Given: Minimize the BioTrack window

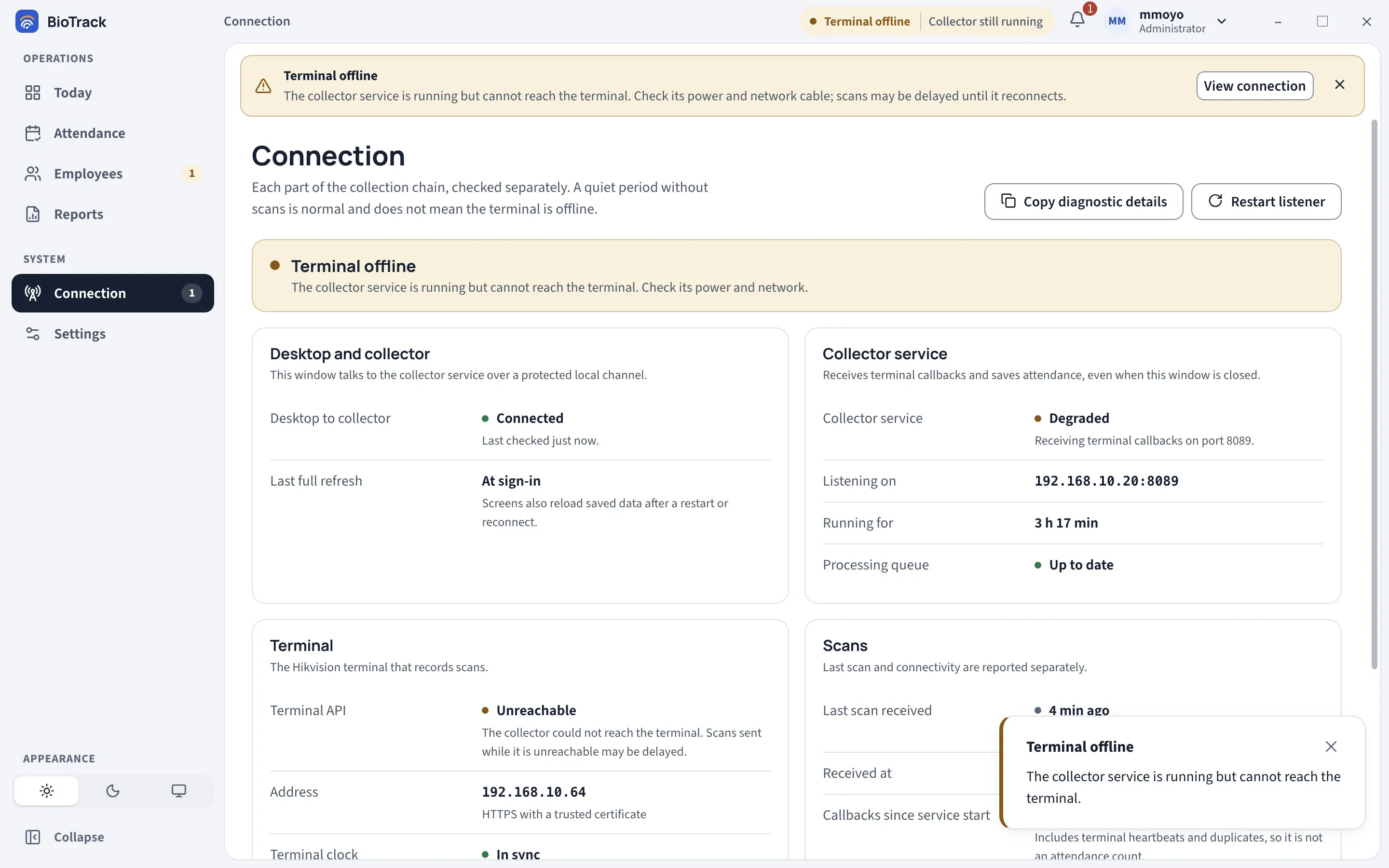Looking at the screenshot, I should [x=1278, y=21].
